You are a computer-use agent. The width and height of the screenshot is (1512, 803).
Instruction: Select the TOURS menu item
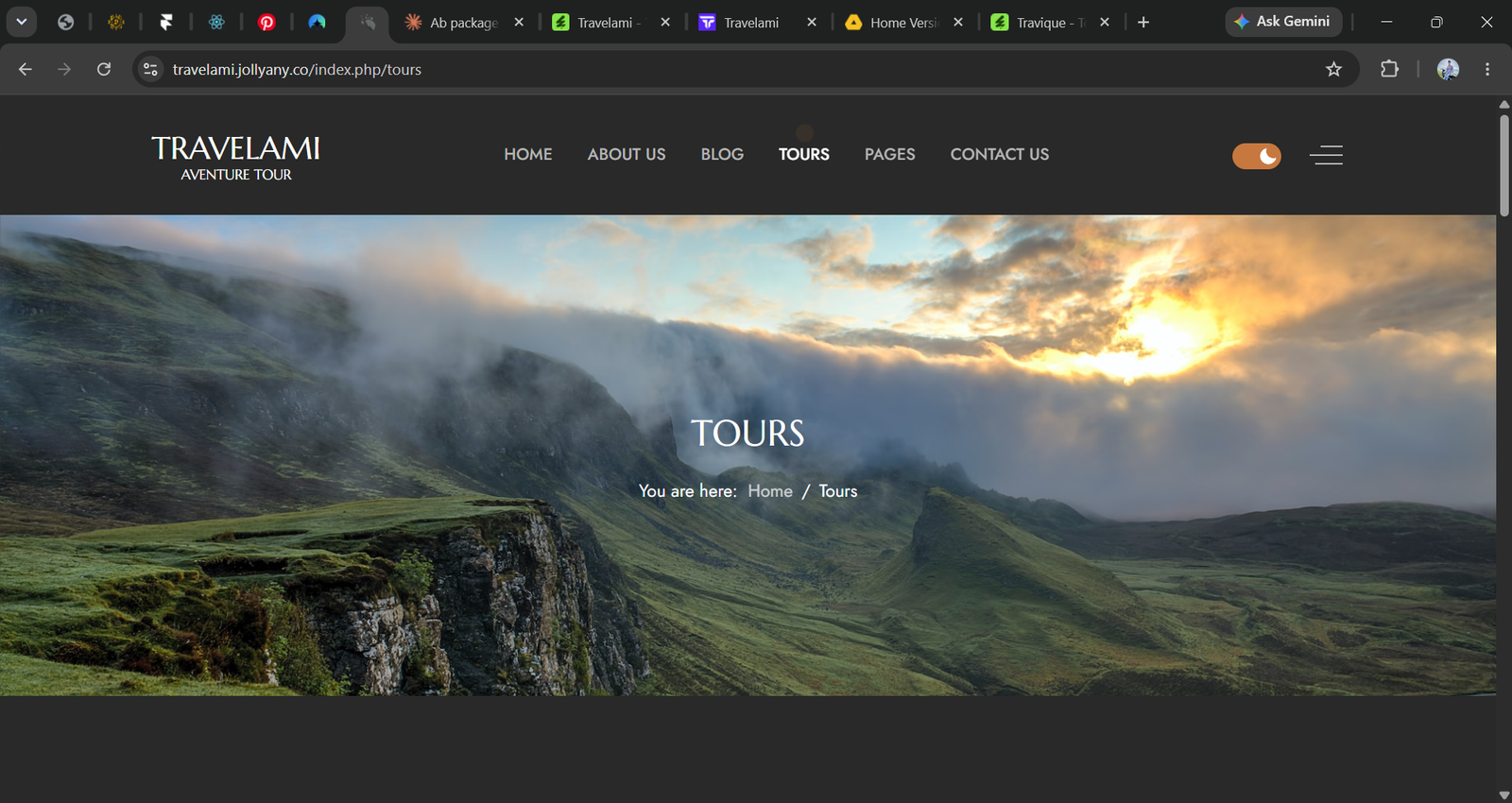(x=804, y=154)
